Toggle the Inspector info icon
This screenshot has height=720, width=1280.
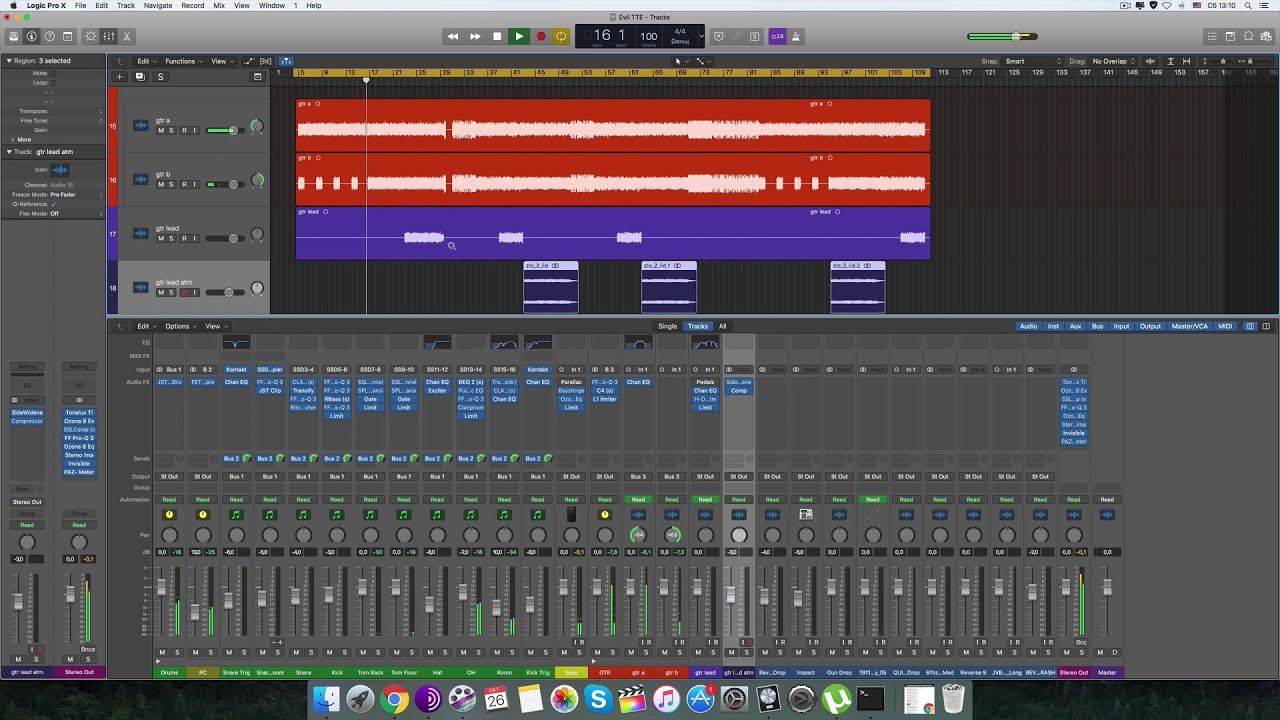click(x=32, y=37)
